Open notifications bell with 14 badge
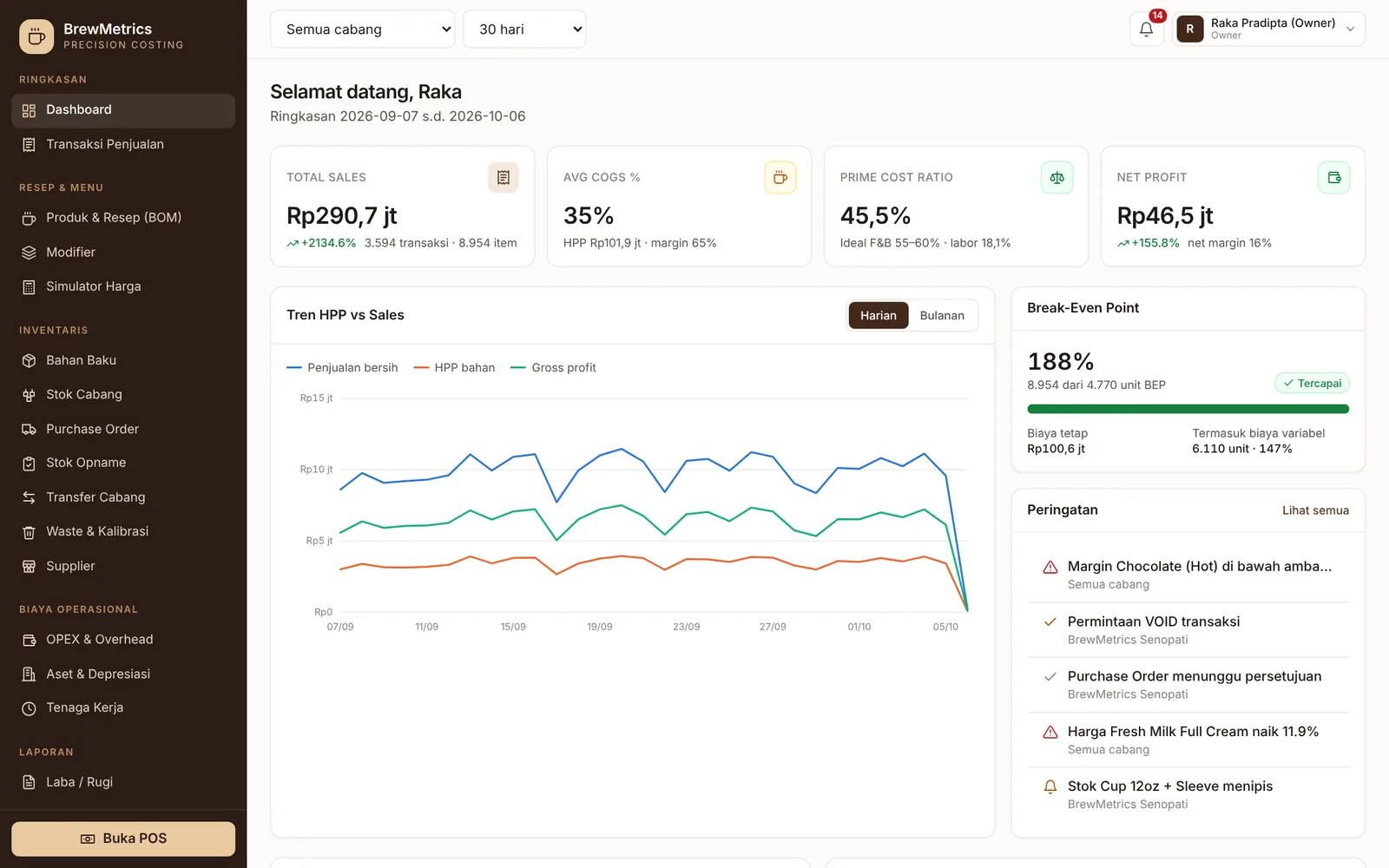This screenshot has height=868, width=1389. click(1146, 29)
